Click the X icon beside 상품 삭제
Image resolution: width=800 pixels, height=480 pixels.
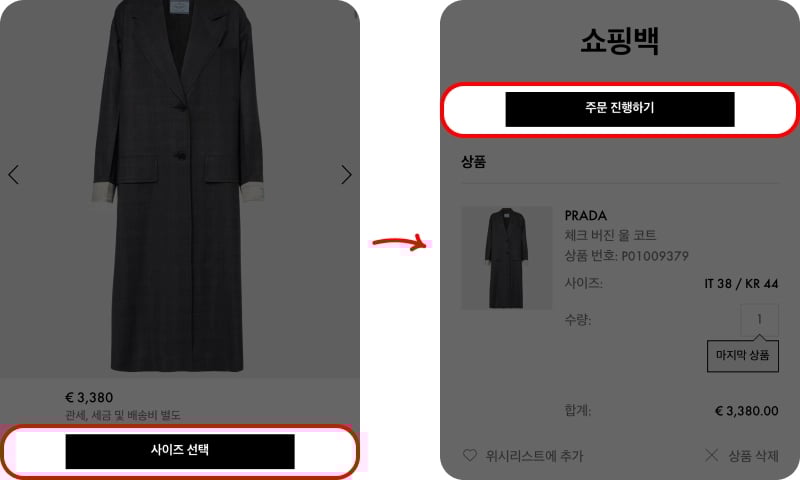point(711,455)
